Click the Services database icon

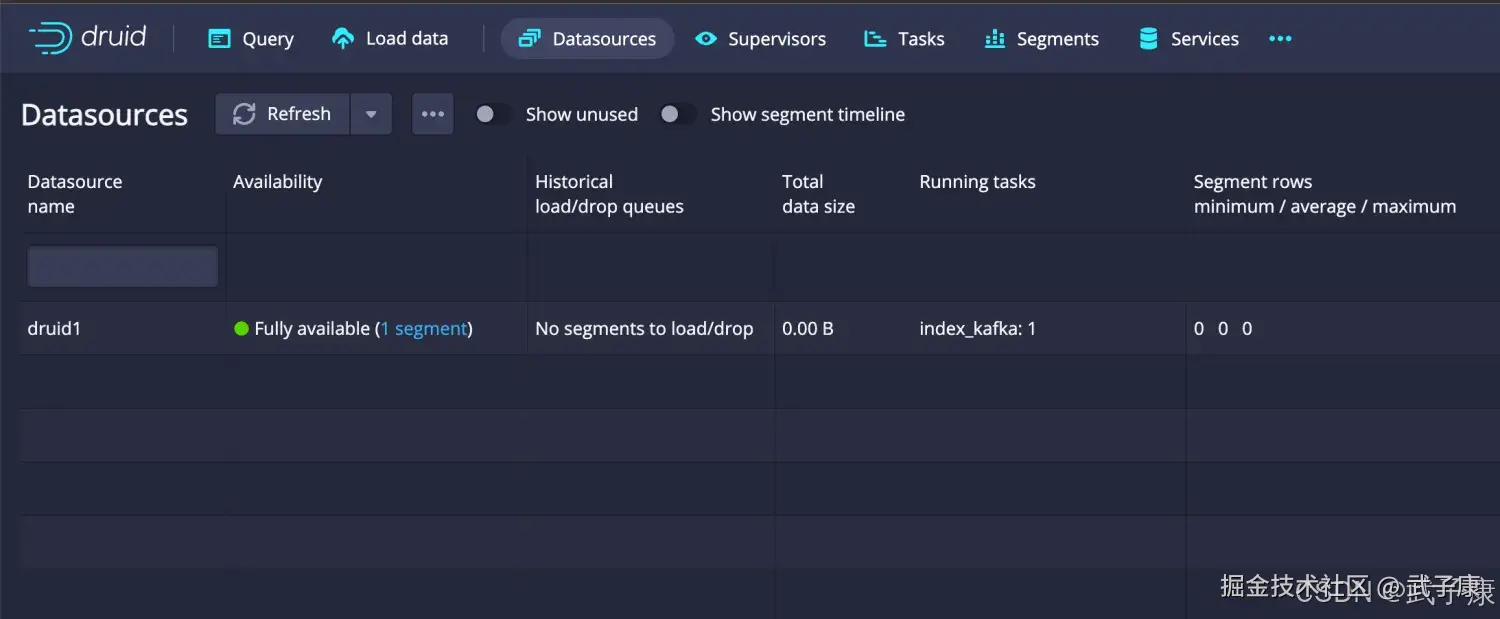(x=1149, y=39)
